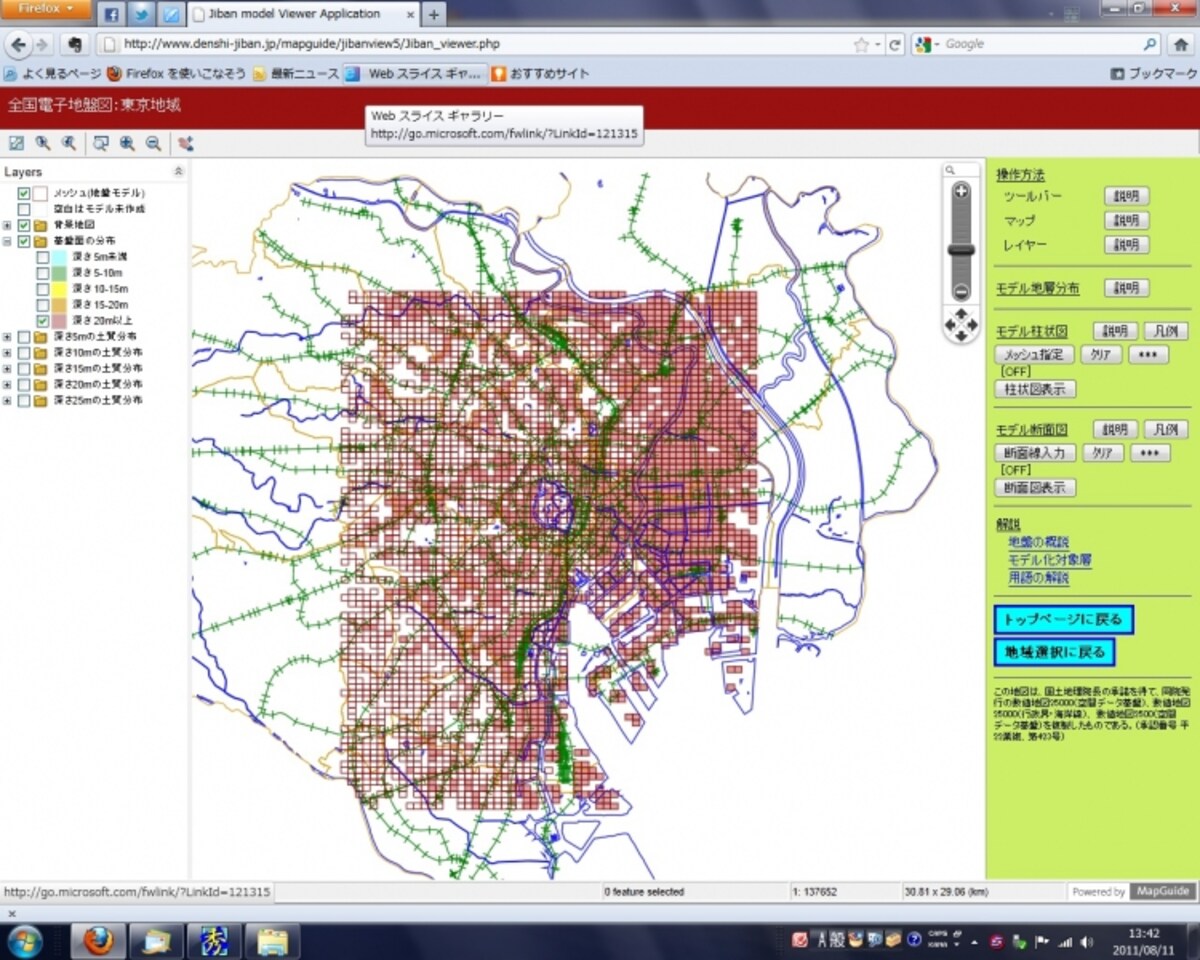Click the zoom-extents toolbar icon
The height and width of the screenshot is (960, 1200).
[16, 143]
